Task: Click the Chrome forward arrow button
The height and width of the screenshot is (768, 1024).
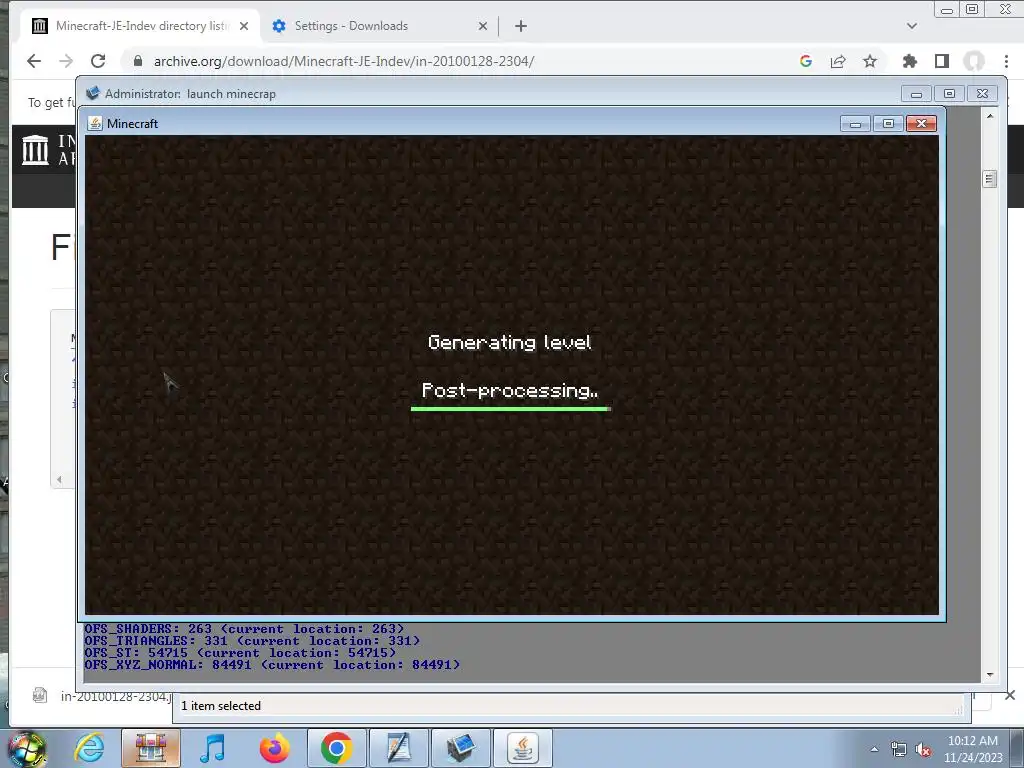Action: 66,61
